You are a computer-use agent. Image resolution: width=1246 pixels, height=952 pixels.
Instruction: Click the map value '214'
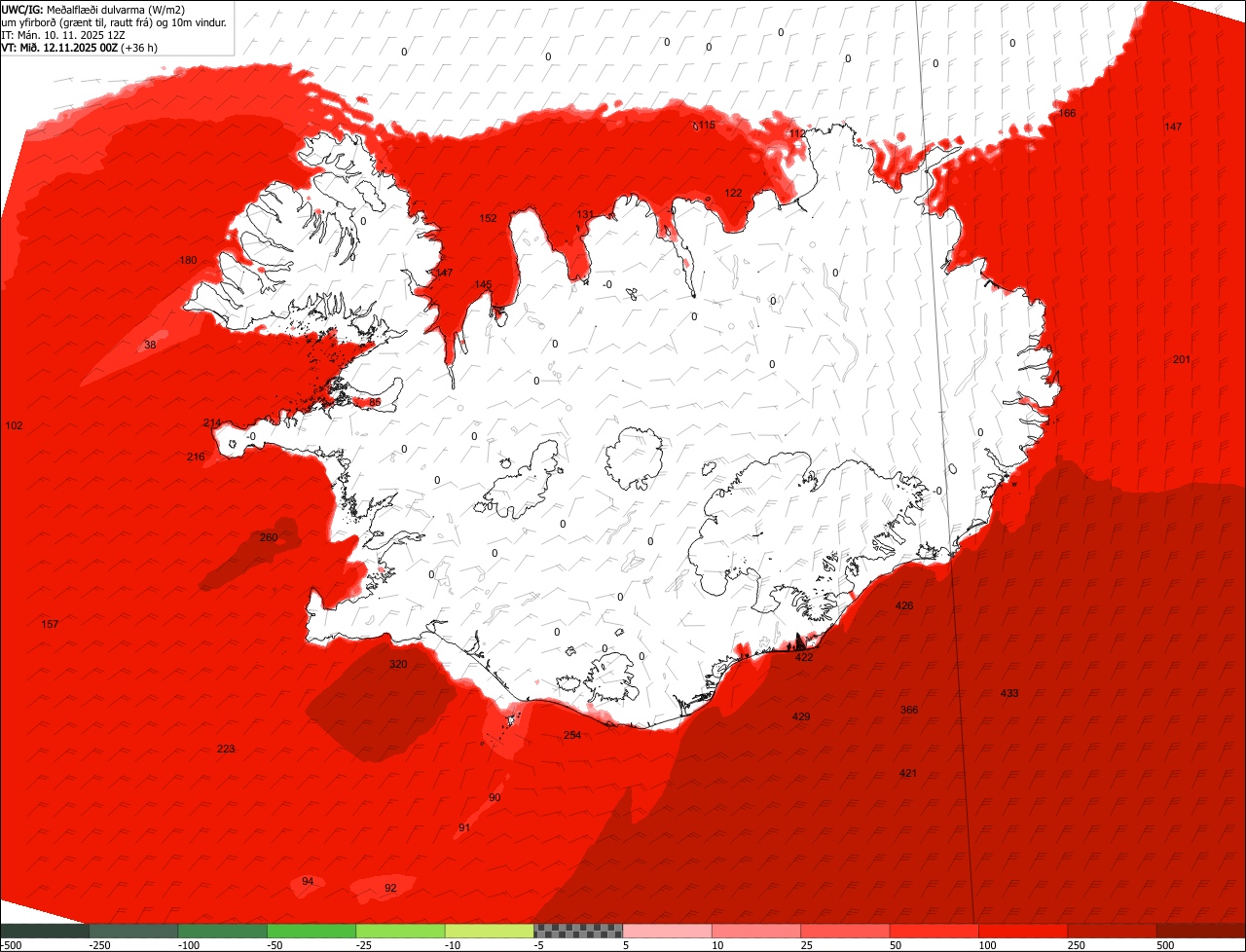pyautogui.click(x=211, y=422)
